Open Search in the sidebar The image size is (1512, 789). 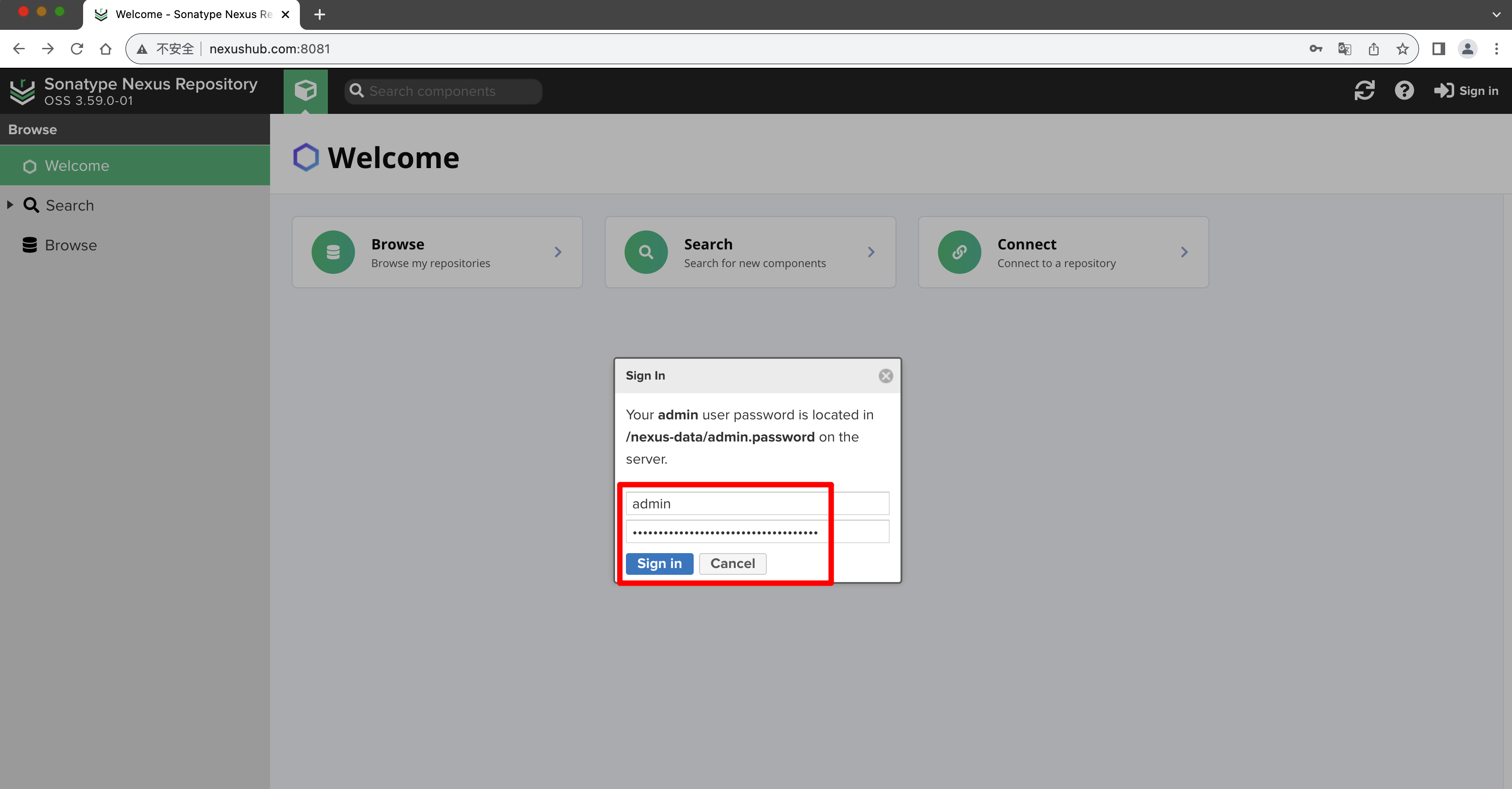pyautogui.click(x=69, y=205)
